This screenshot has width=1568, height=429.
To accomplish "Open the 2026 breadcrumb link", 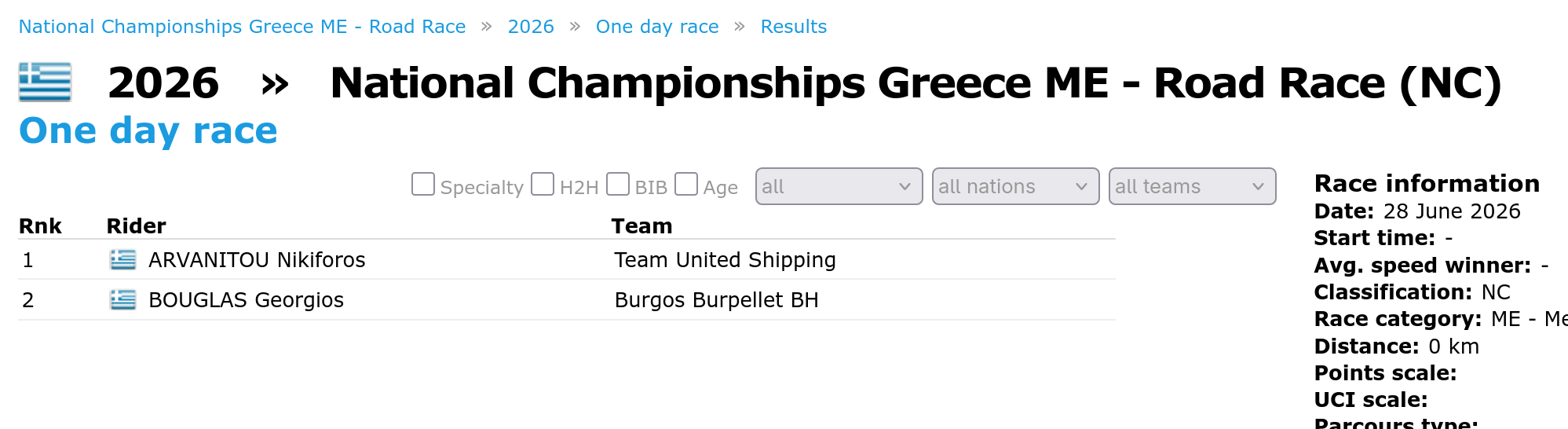I will (x=531, y=27).
